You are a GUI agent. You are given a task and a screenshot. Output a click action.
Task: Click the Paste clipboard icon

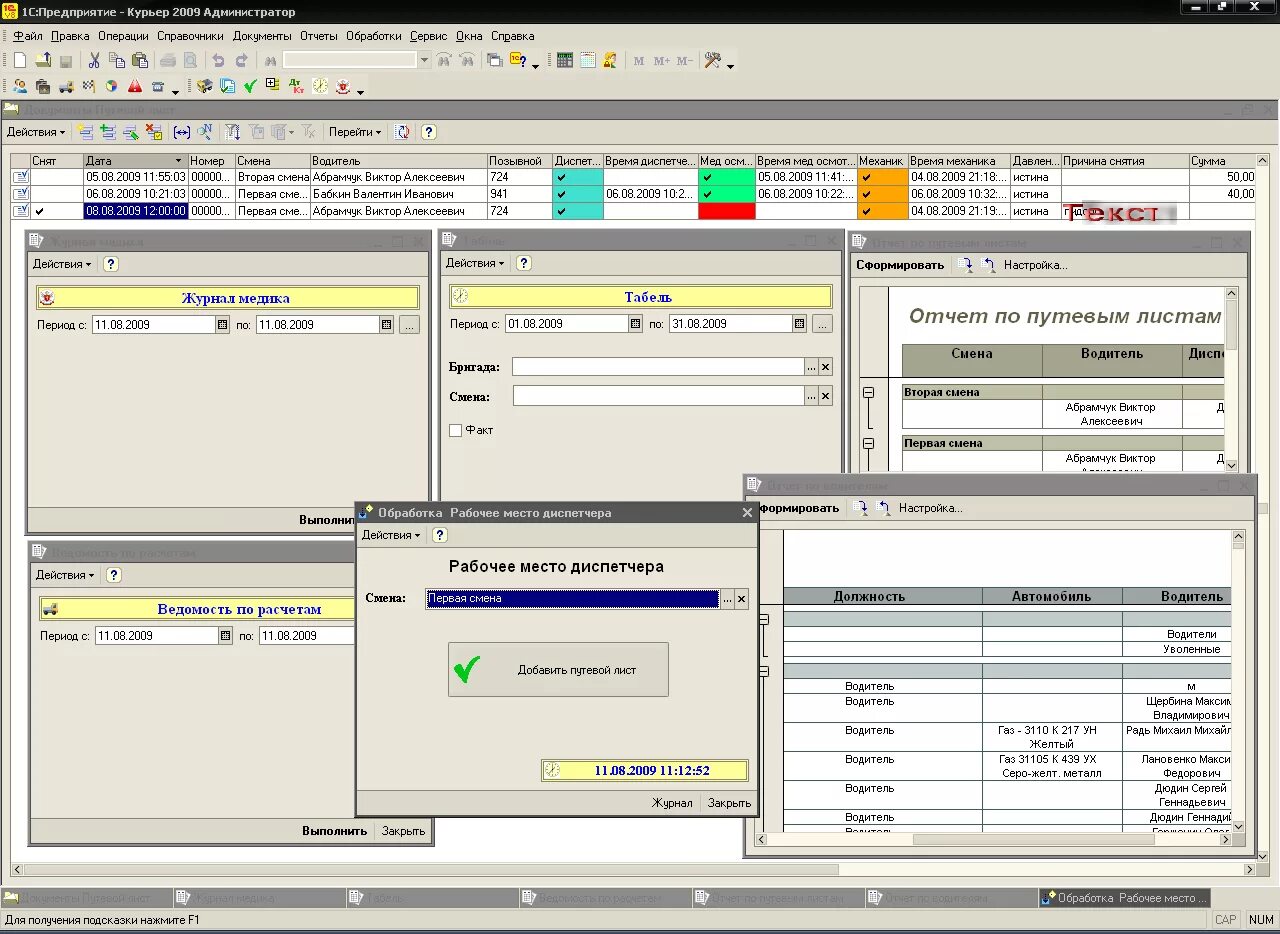coord(140,61)
